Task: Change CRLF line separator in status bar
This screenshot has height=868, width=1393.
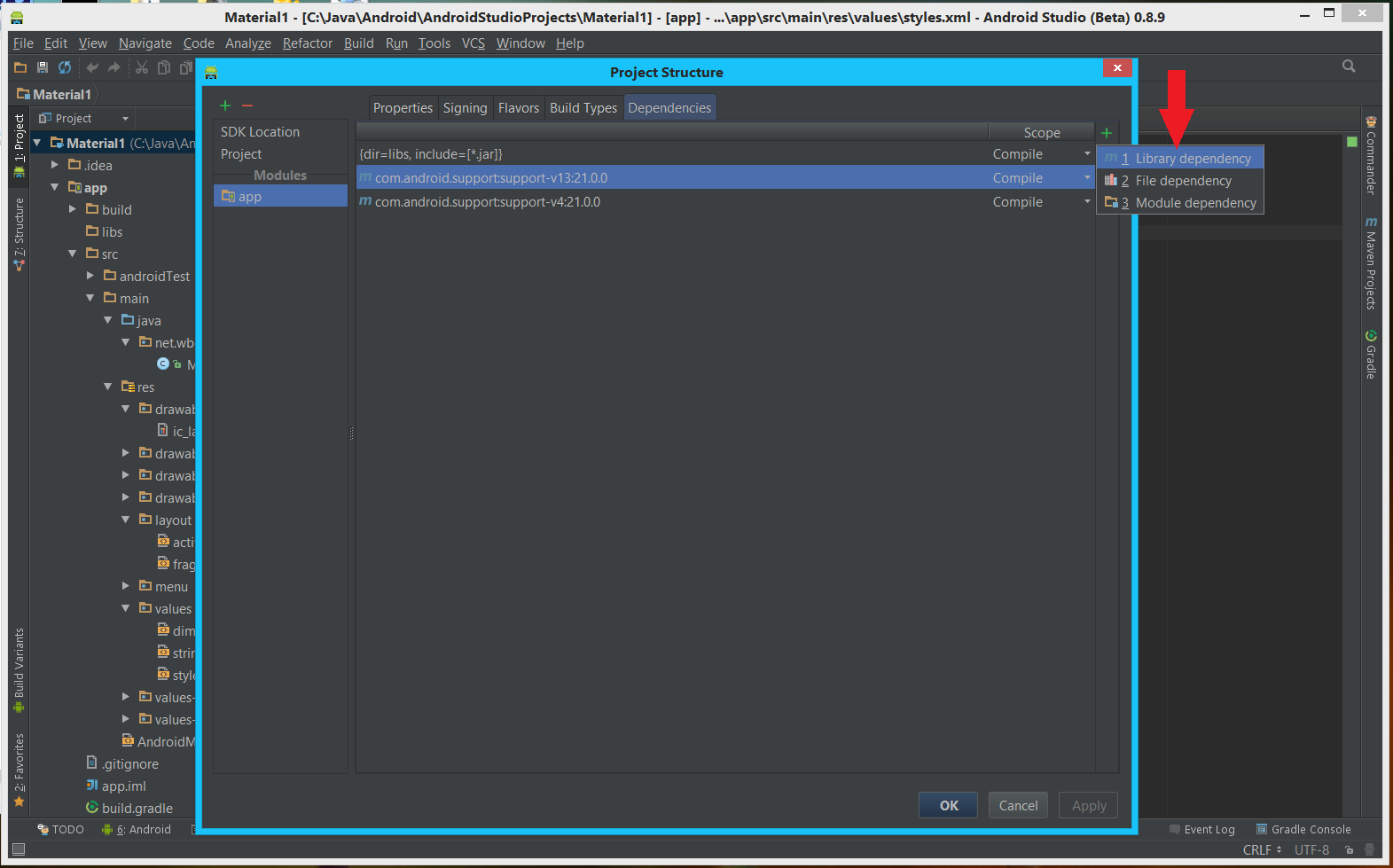Action: coord(1262,850)
